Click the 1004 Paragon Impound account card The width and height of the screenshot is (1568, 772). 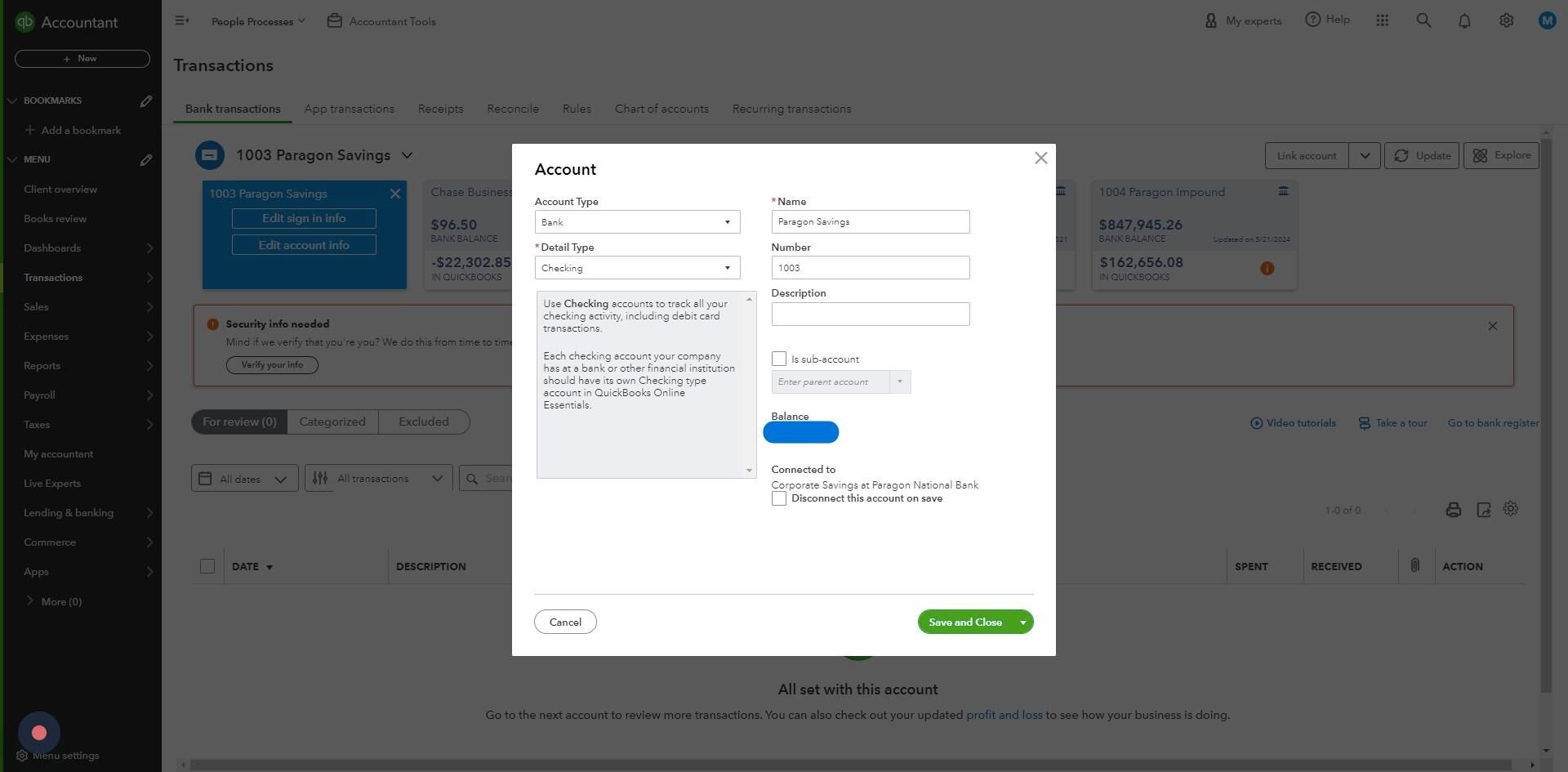coord(1195,235)
